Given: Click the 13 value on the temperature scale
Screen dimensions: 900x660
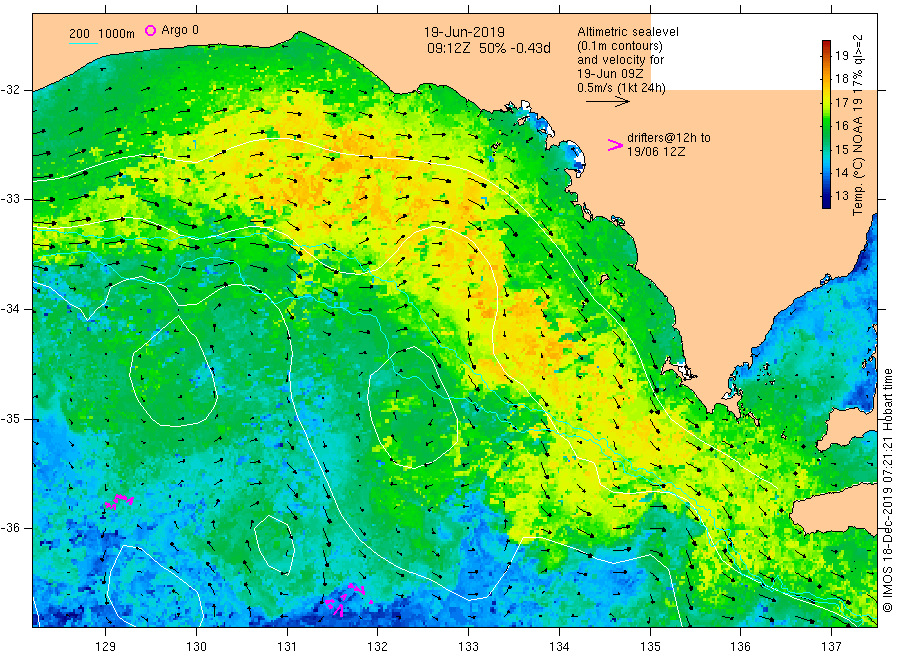Looking at the screenshot, I should click(x=841, y=196).
